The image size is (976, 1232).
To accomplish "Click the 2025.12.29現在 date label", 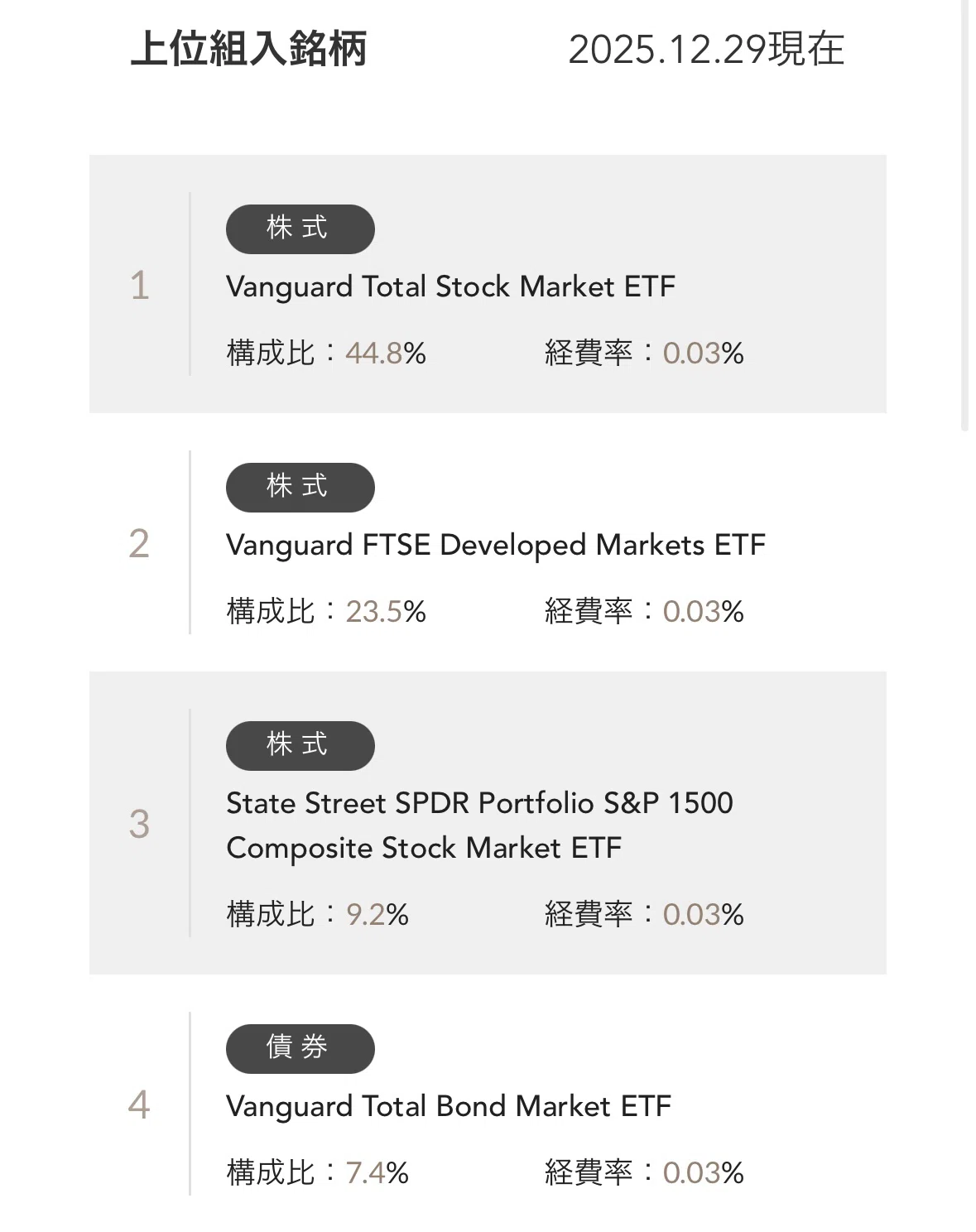I will click(x=706, y=49).
